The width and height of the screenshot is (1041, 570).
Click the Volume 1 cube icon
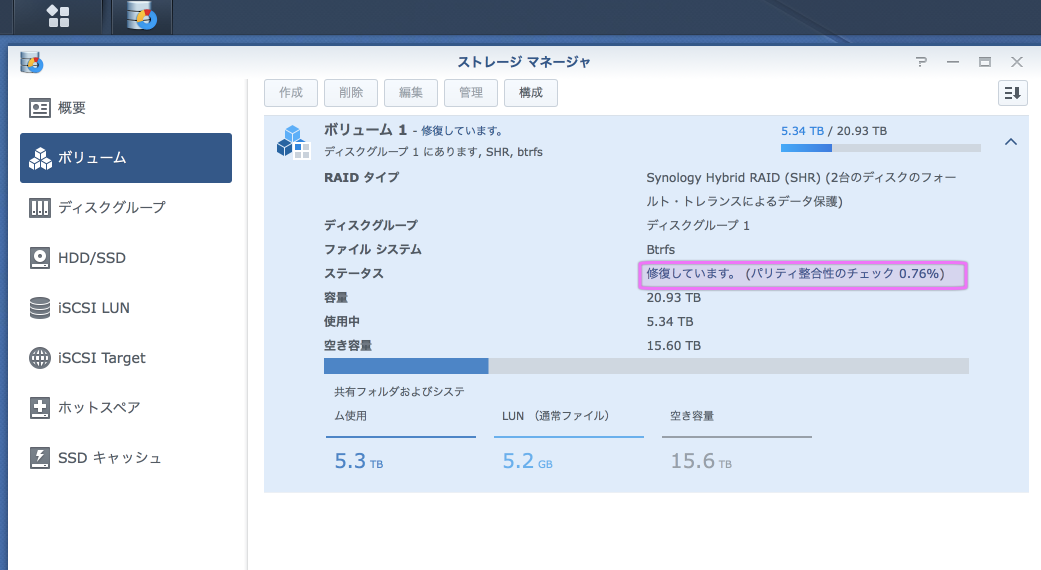(x=293, y=142)
